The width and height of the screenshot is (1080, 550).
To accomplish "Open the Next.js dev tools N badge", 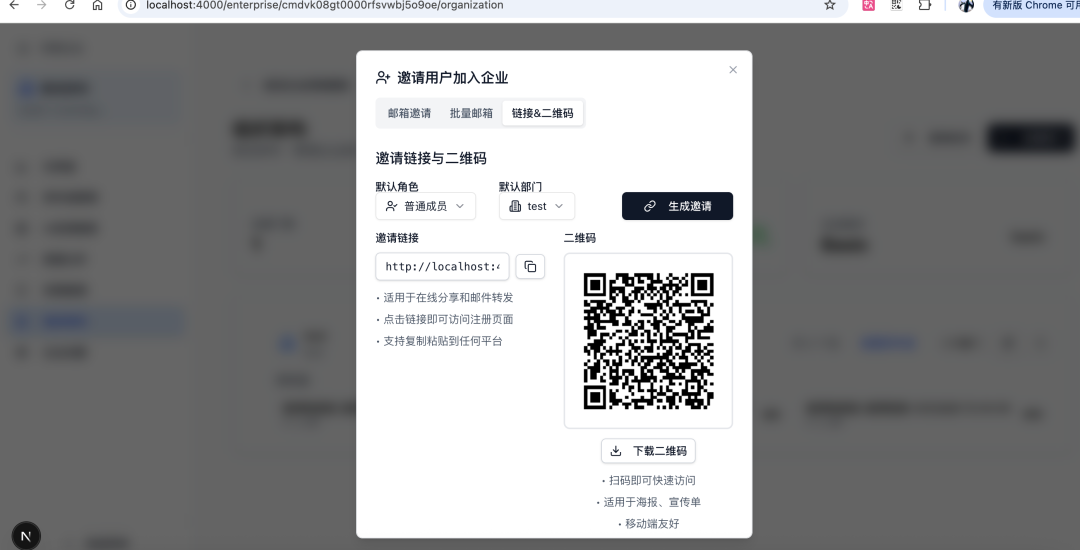I will tap(26, 536).
